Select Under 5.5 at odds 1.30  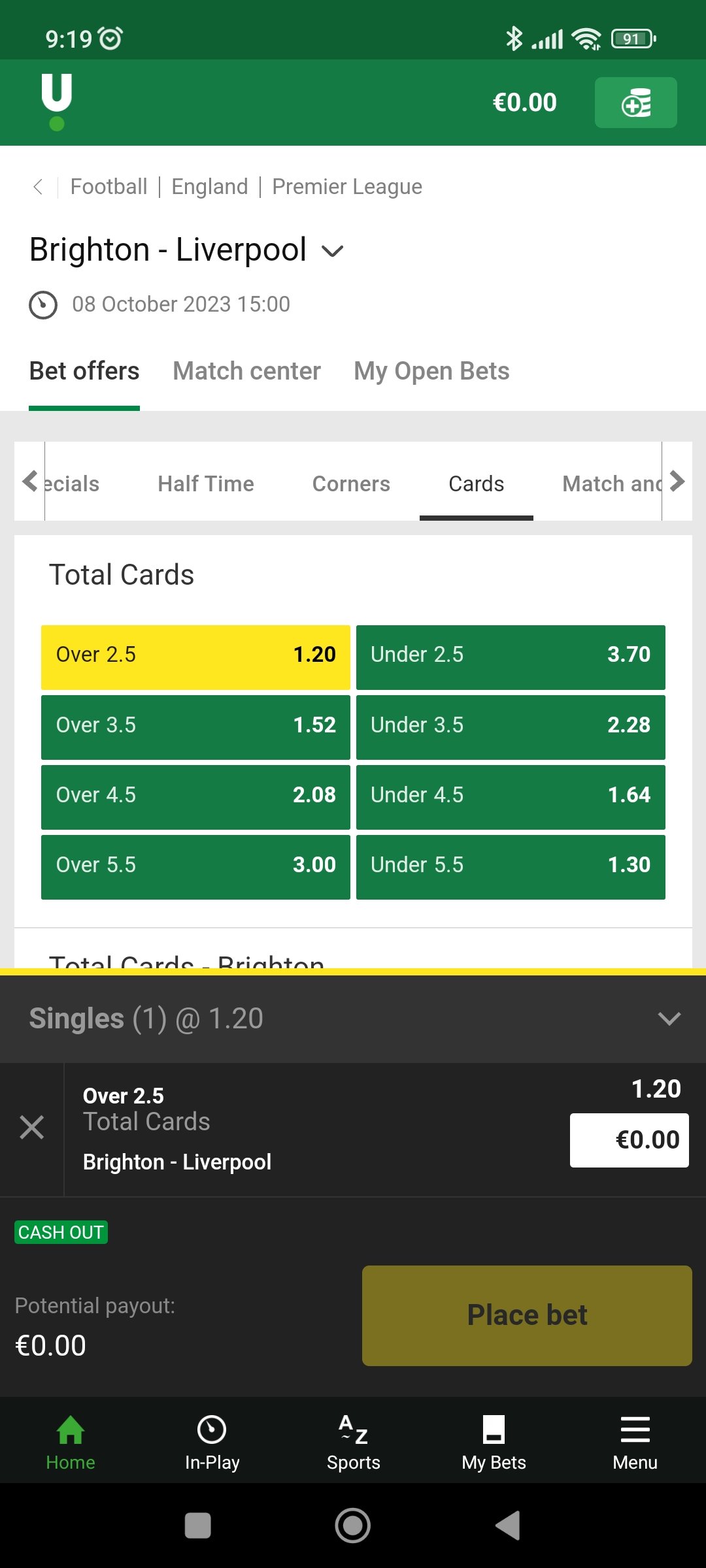(511, 867)
